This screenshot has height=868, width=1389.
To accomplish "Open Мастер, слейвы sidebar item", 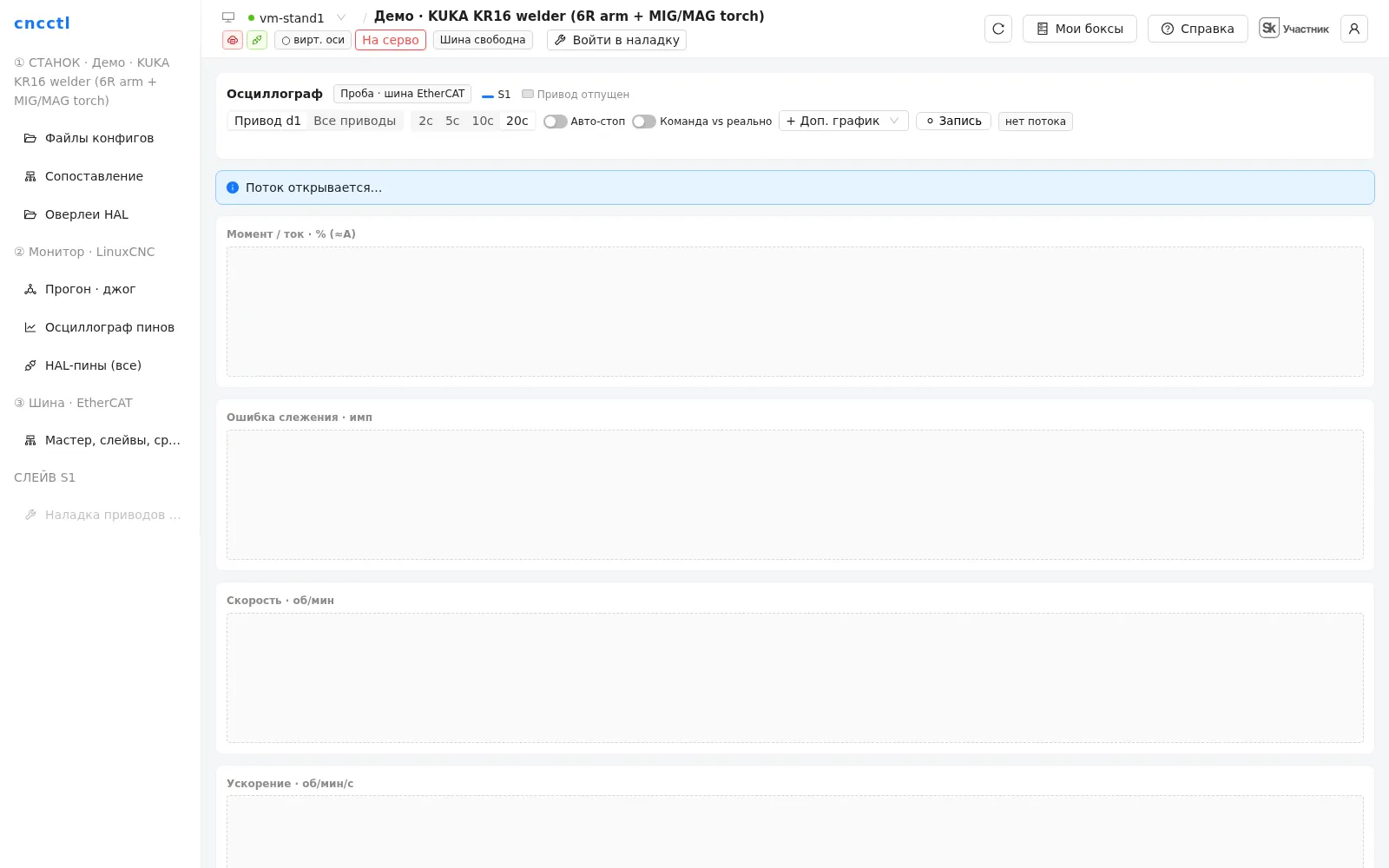I will (x=101, y=440).
